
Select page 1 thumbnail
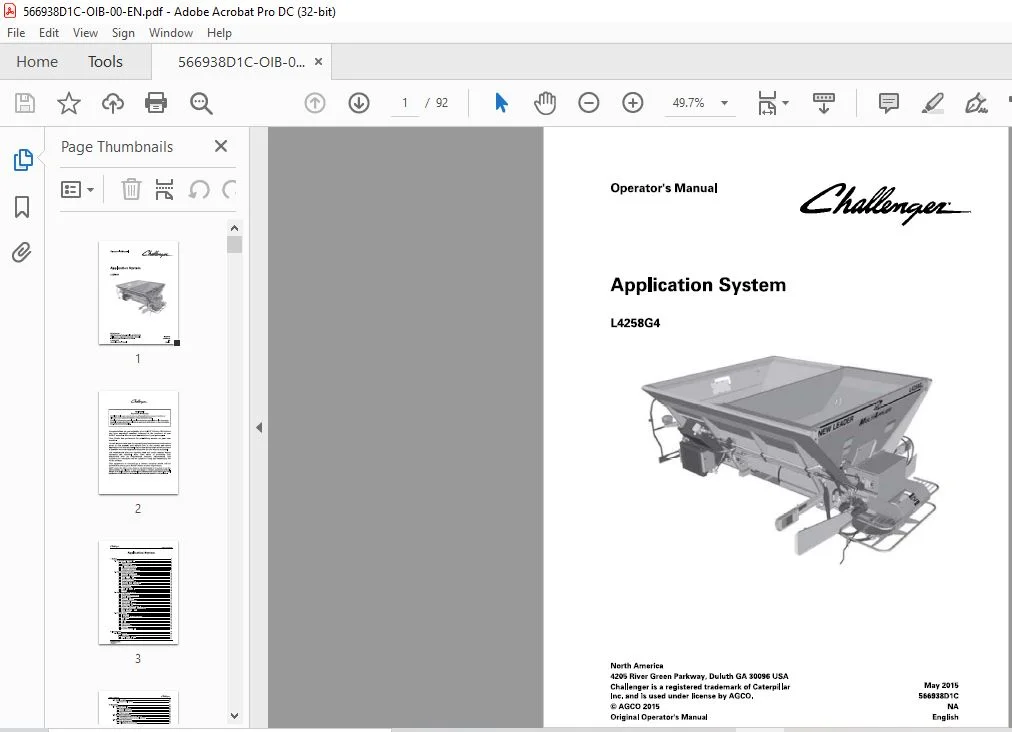coord(138,293)
